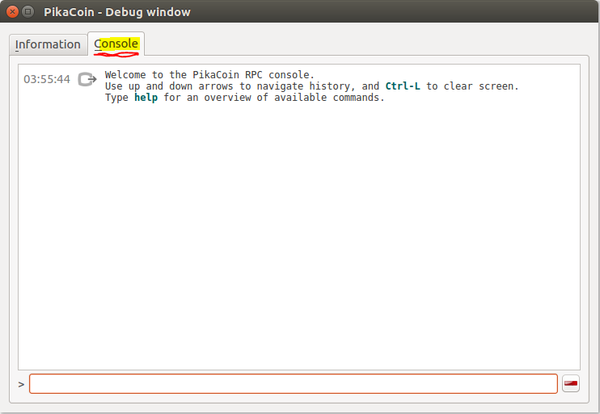Click the command input field

pyautogui.click(x=293, y=384)
